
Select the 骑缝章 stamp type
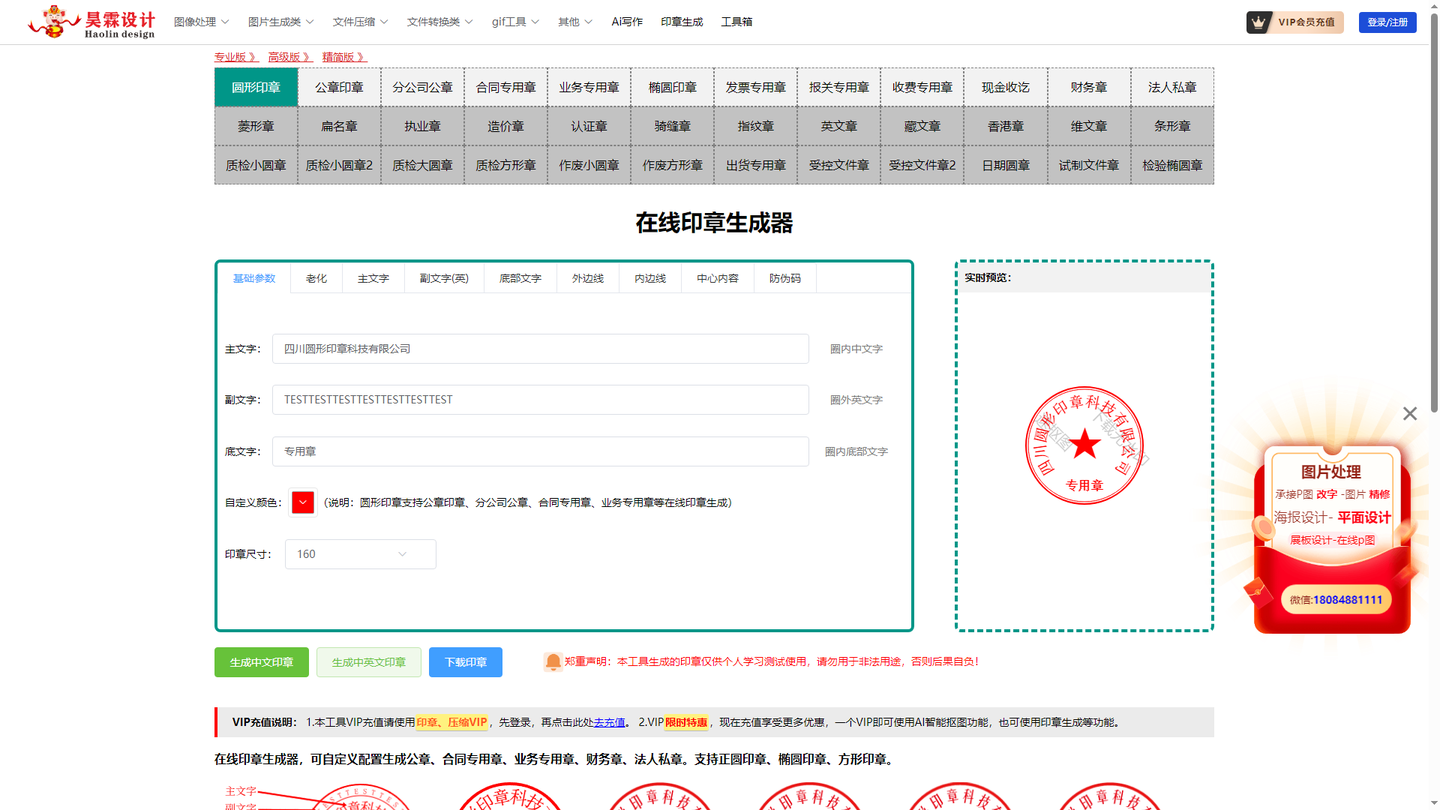click(x=672, y=126)
